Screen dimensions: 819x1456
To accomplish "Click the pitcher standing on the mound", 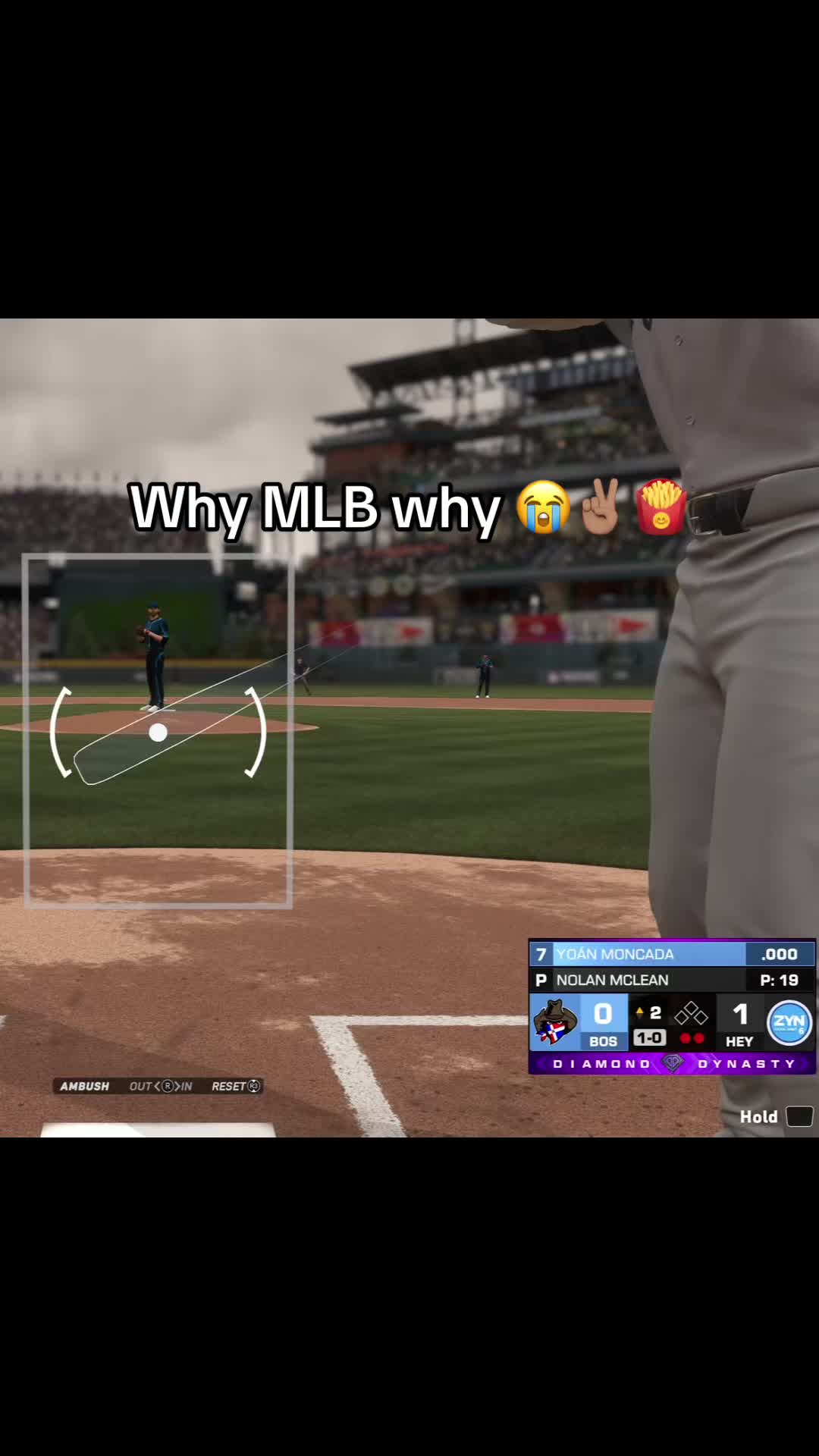I will (155, 657).
